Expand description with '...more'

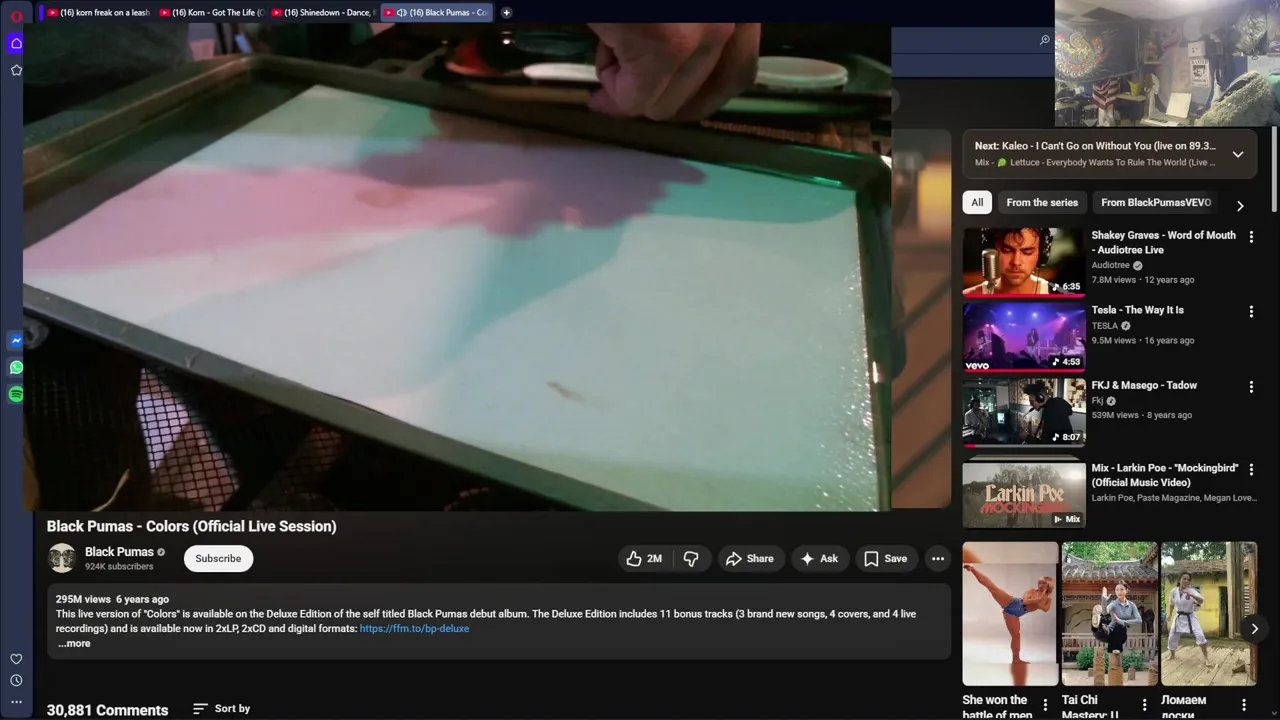[74, 643]
